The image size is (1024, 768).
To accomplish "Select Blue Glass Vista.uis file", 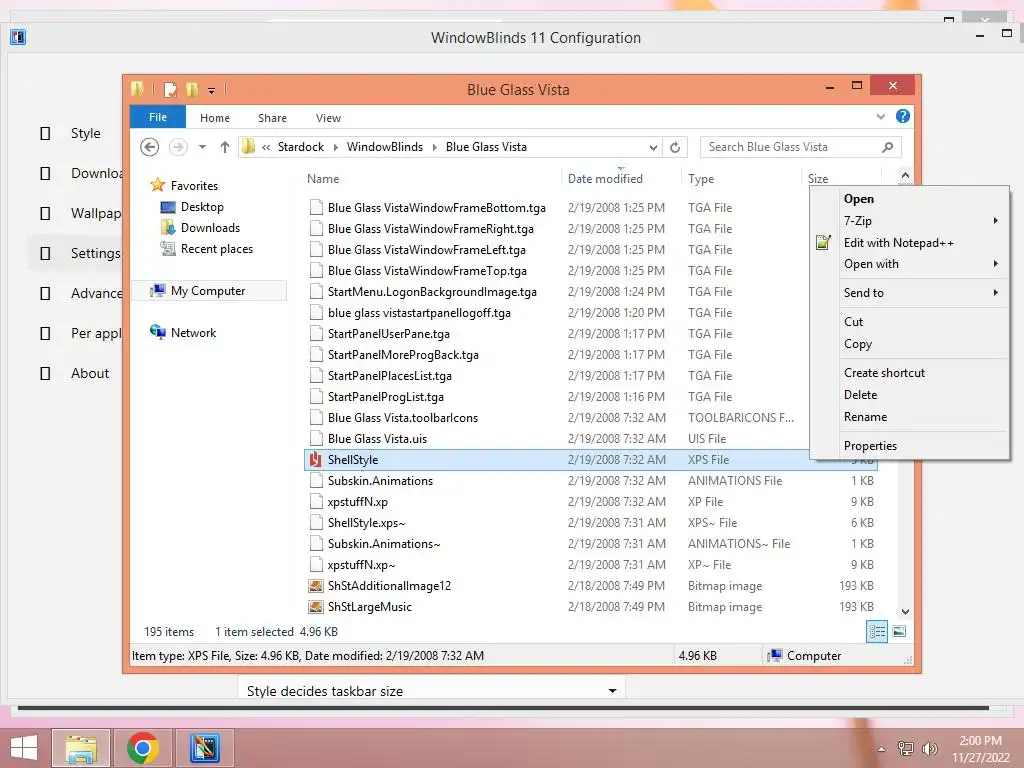I will [377, 439].
